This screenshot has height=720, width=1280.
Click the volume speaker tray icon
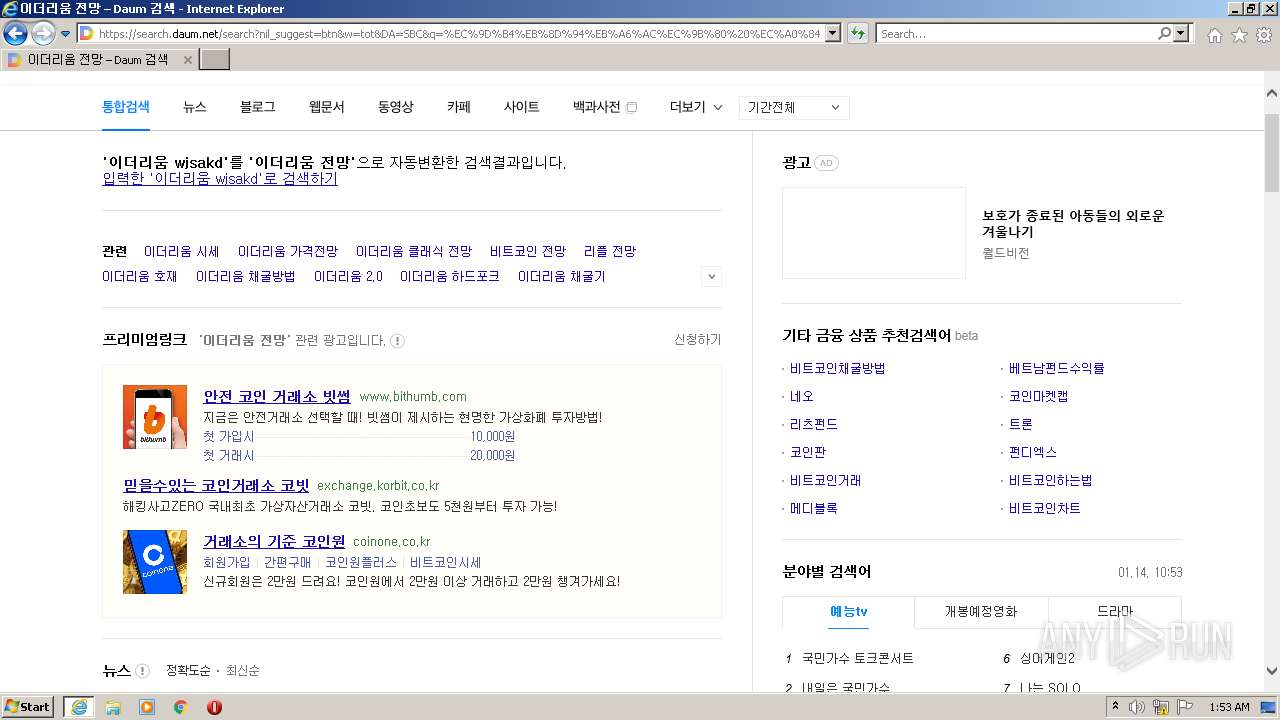pyautogui.click(x=1137, y=707)
